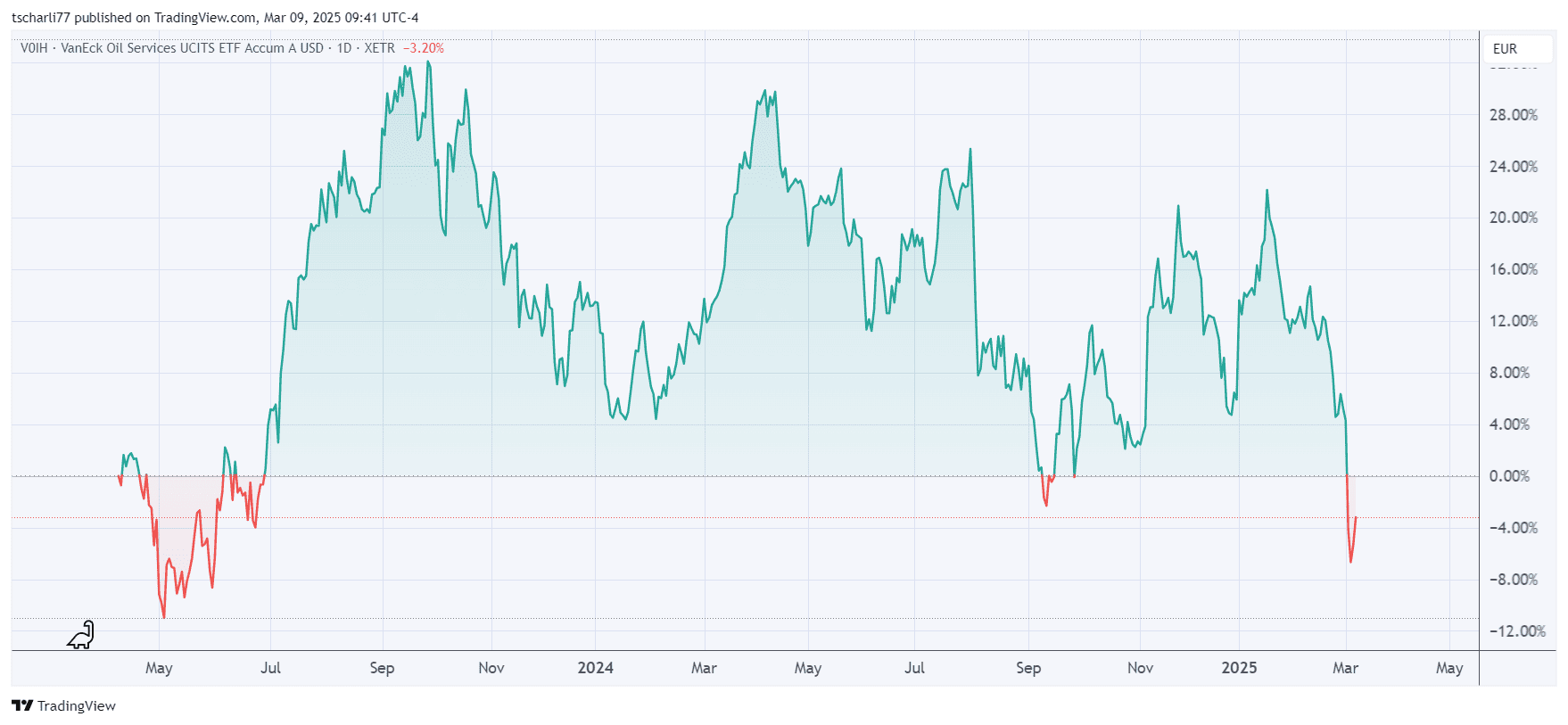
Task: Click the 2024 label on the time axis
Action: (x=595, y=668)
